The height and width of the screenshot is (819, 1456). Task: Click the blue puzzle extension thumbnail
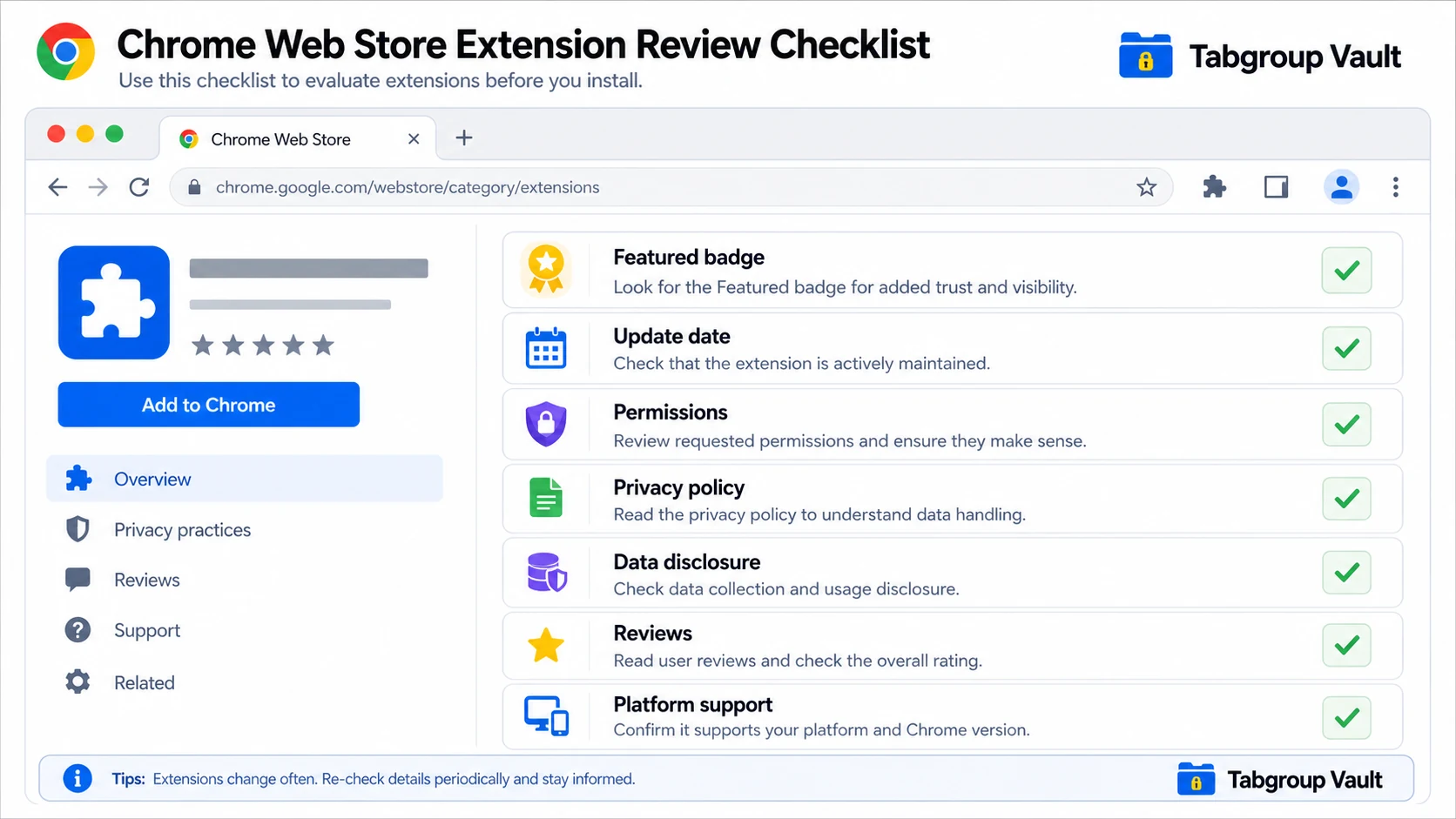(x=114, y=302)
